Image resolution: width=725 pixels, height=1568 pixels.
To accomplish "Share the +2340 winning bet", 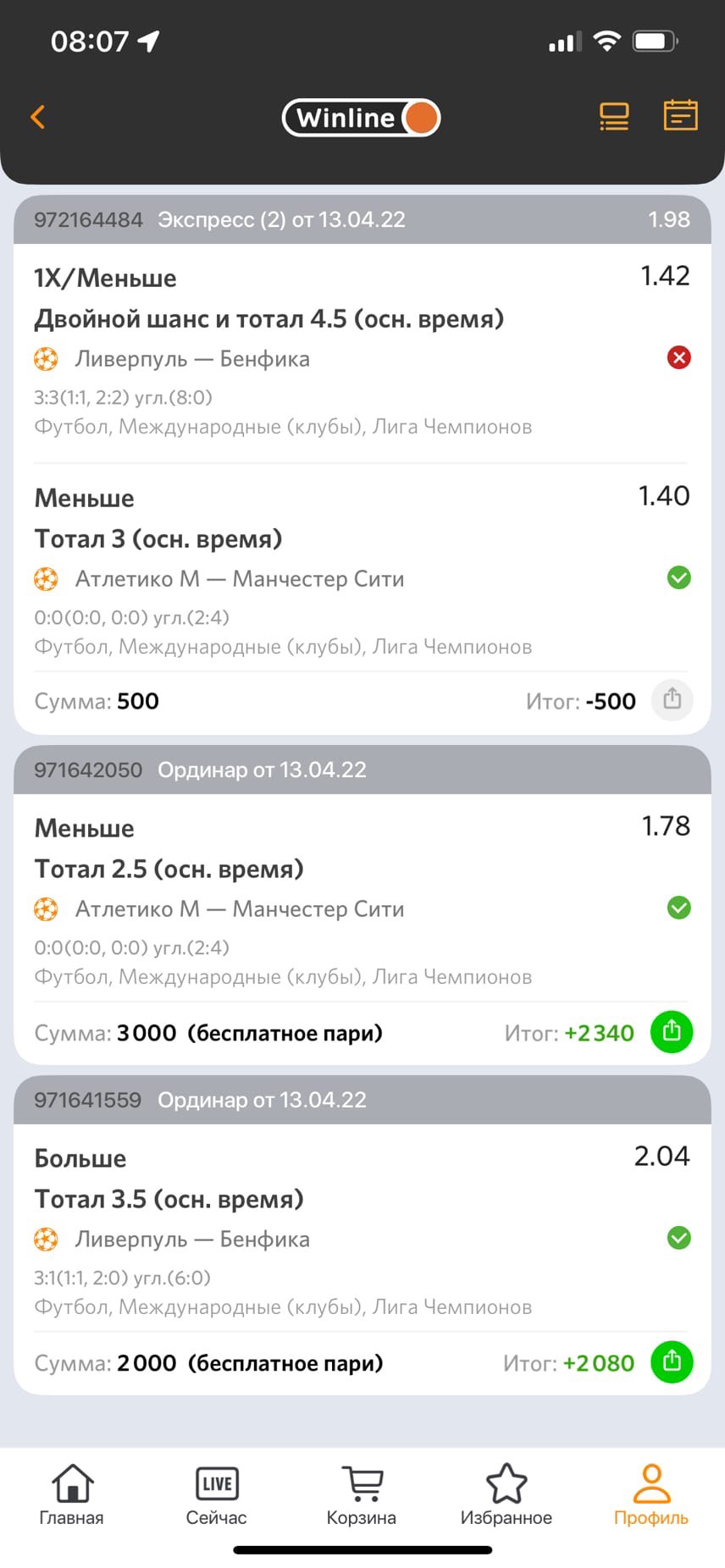I will 672,1031.
